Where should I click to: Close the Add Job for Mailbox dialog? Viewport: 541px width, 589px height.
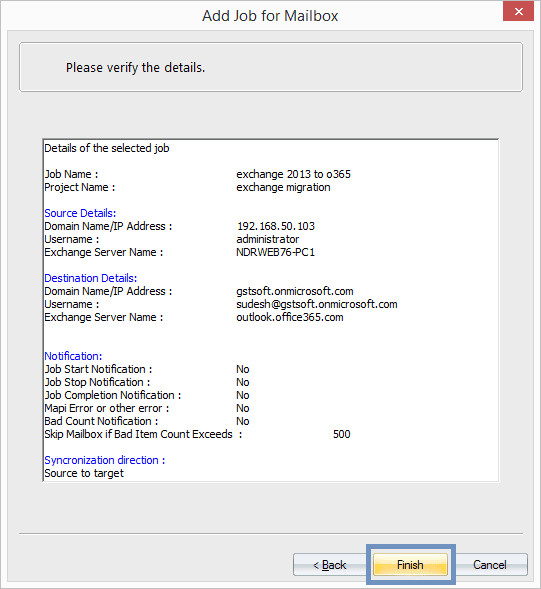coord(518,11)
